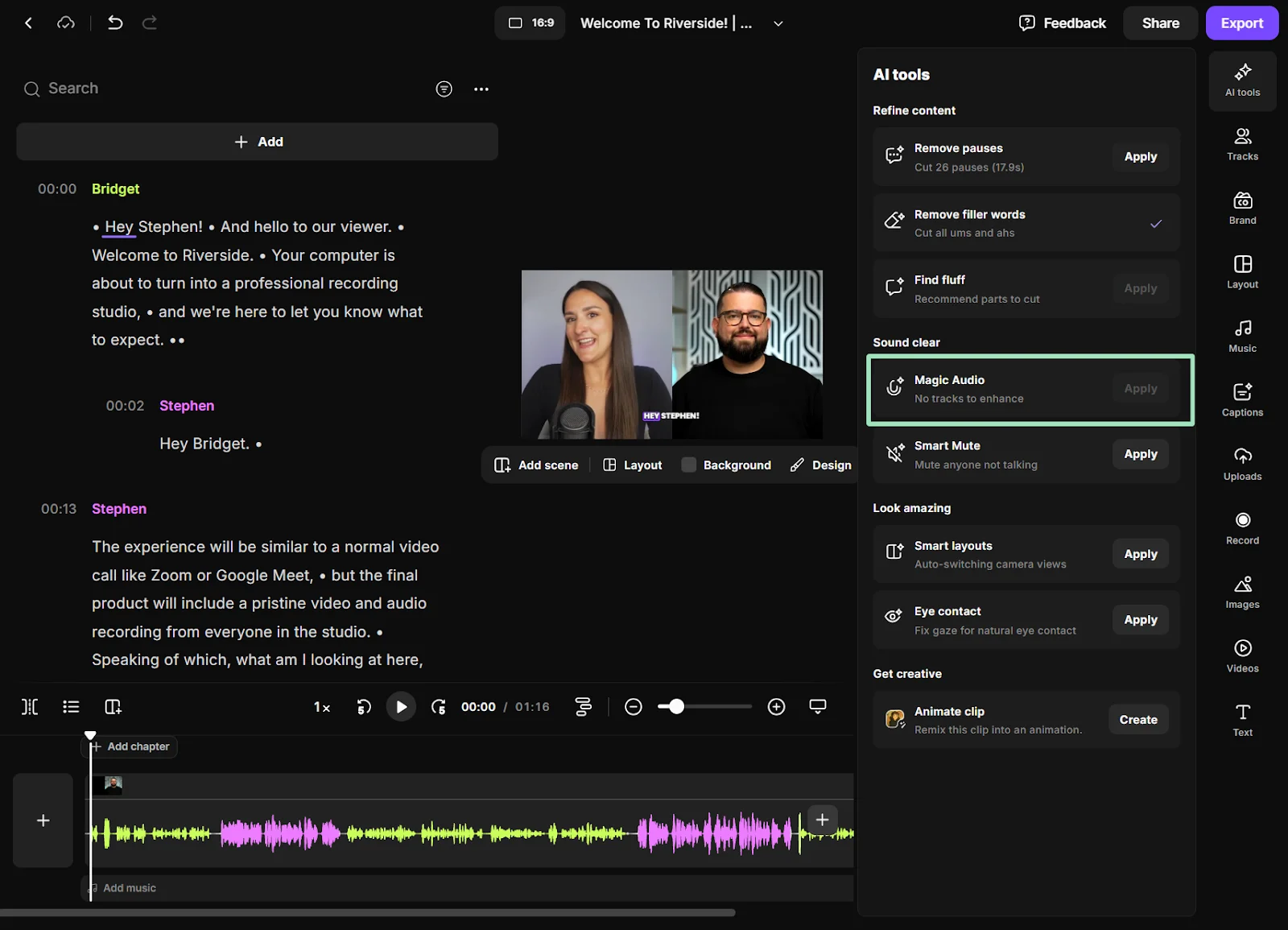Click the split clip icon
The image size is (1288, 930).
30,707
